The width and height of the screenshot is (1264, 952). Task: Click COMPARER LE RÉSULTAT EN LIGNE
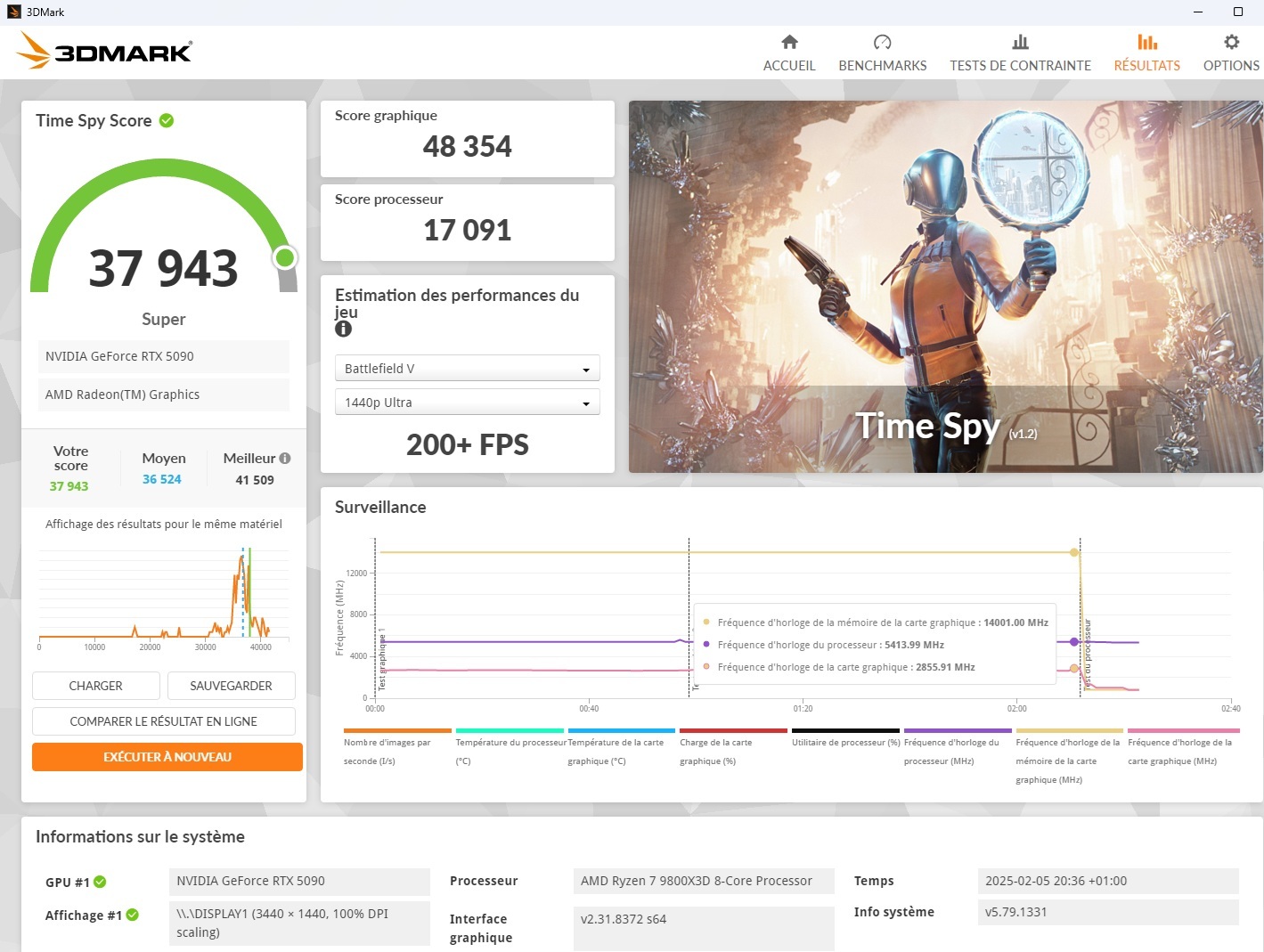[164, 721]
